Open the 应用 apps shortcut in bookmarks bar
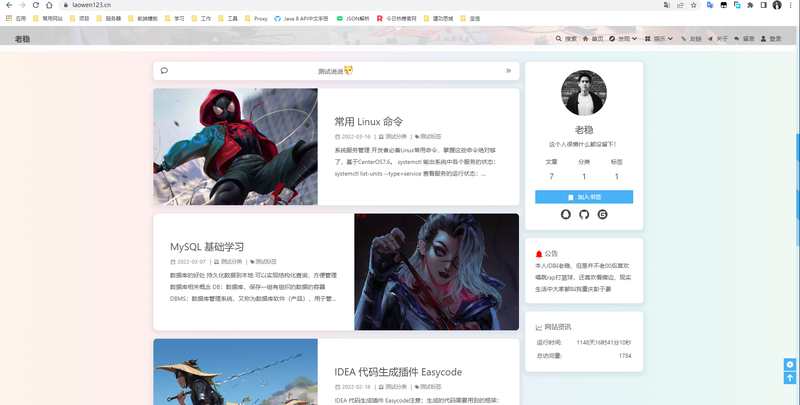 point(16,18)
